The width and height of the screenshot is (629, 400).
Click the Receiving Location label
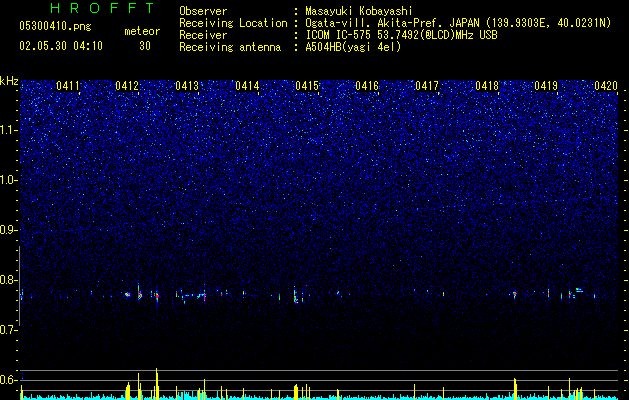(233, 23)
